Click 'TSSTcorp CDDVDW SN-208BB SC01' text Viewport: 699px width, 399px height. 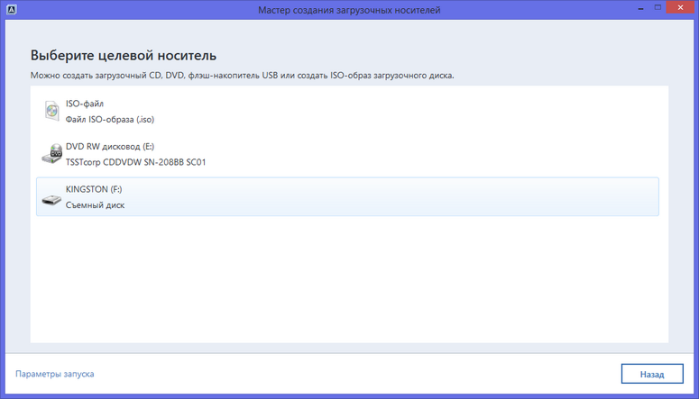[x=136, y=162]
